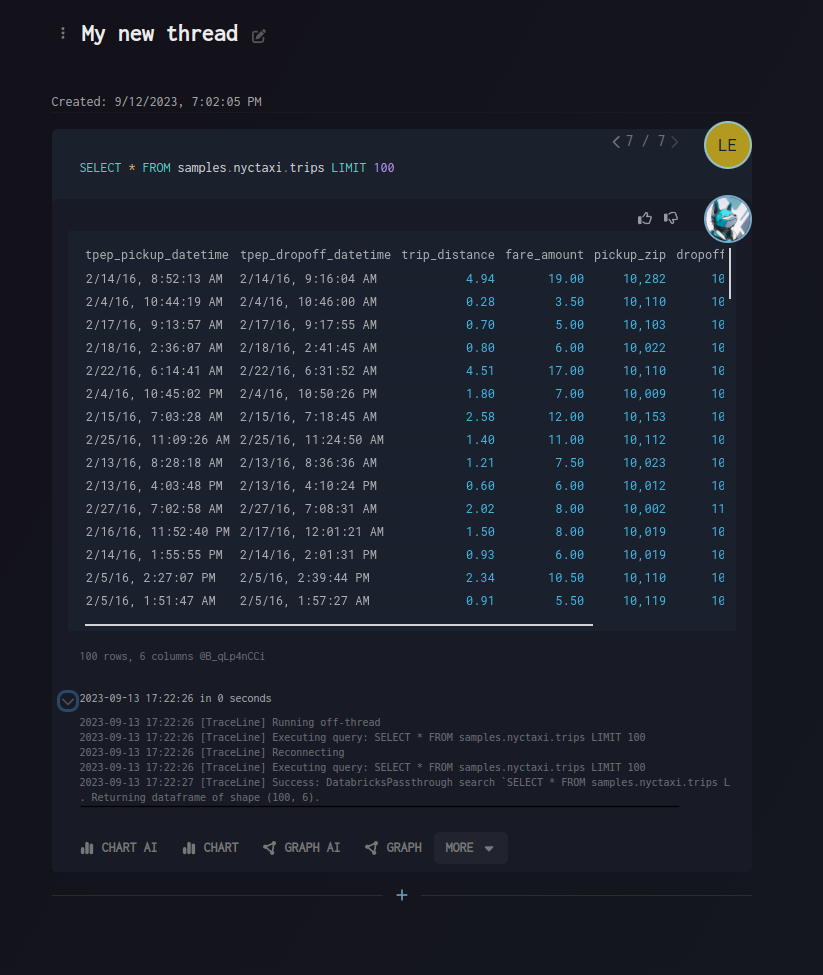The width and height of the screenshot is (823, 975).
Task: Give thumbs down feedback
Action: (x=671, y=218)
